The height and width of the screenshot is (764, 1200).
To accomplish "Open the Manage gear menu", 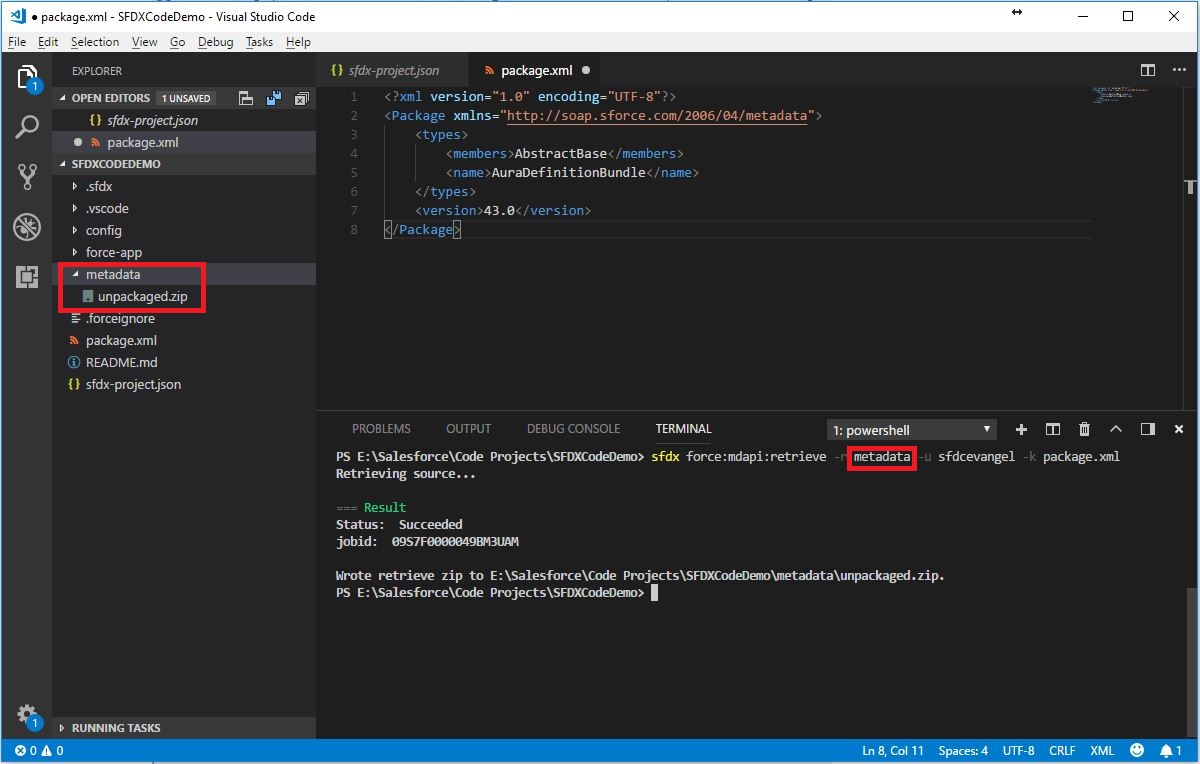I will (x=27, y=716).
